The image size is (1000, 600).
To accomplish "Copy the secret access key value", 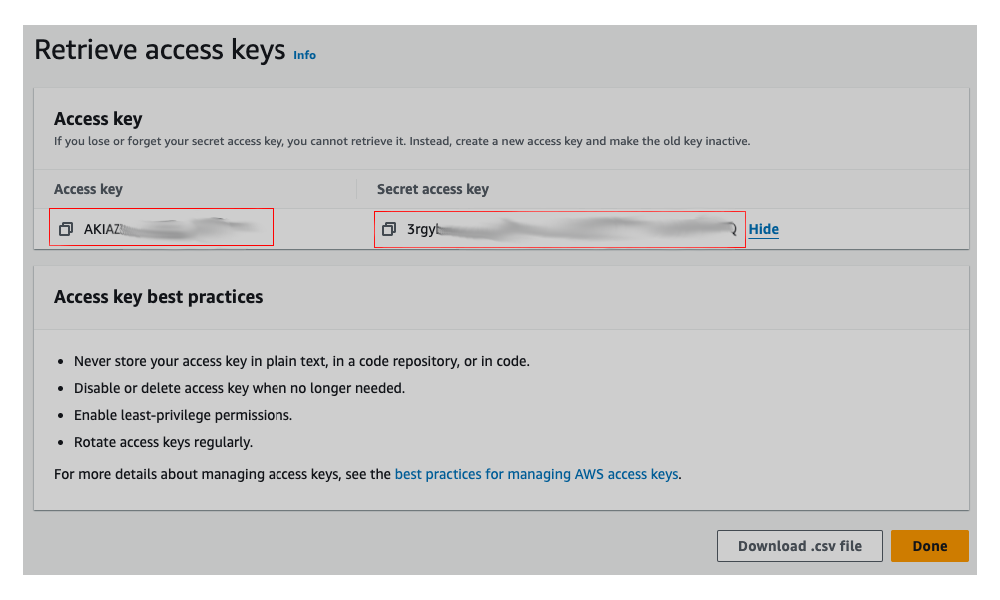I will (390, 229).
